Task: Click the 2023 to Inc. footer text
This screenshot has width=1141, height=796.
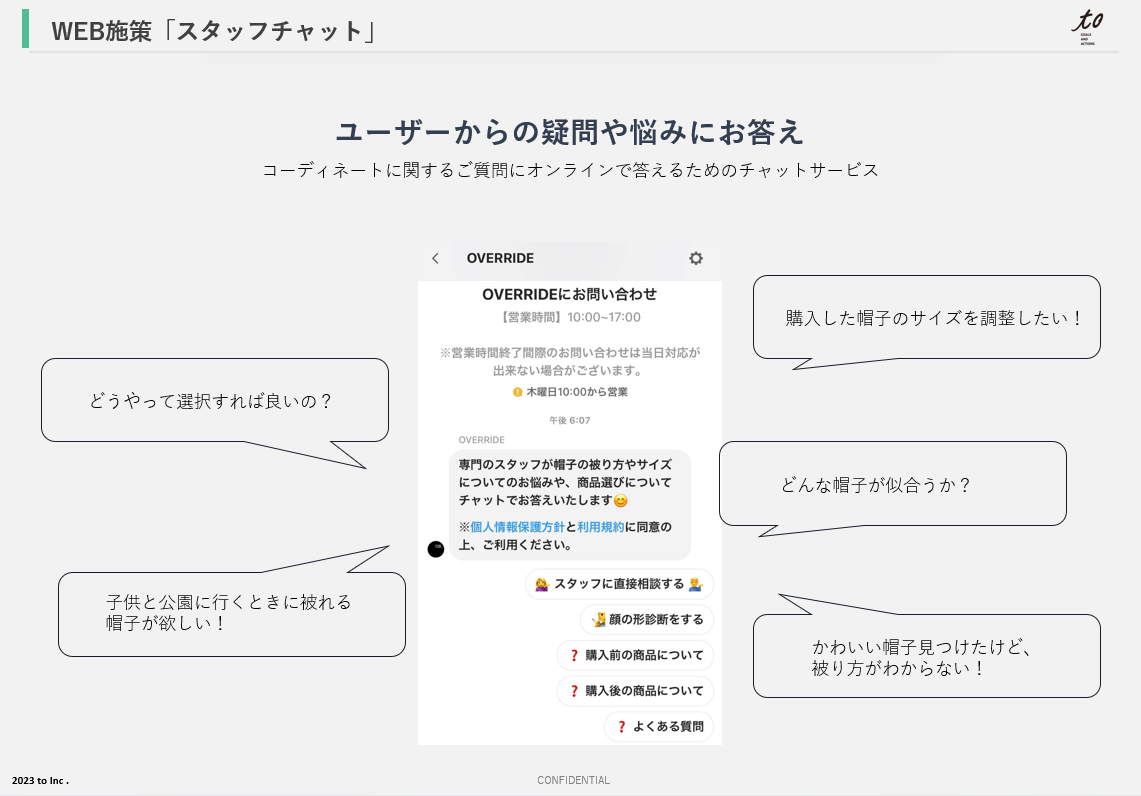Action: 40,781
